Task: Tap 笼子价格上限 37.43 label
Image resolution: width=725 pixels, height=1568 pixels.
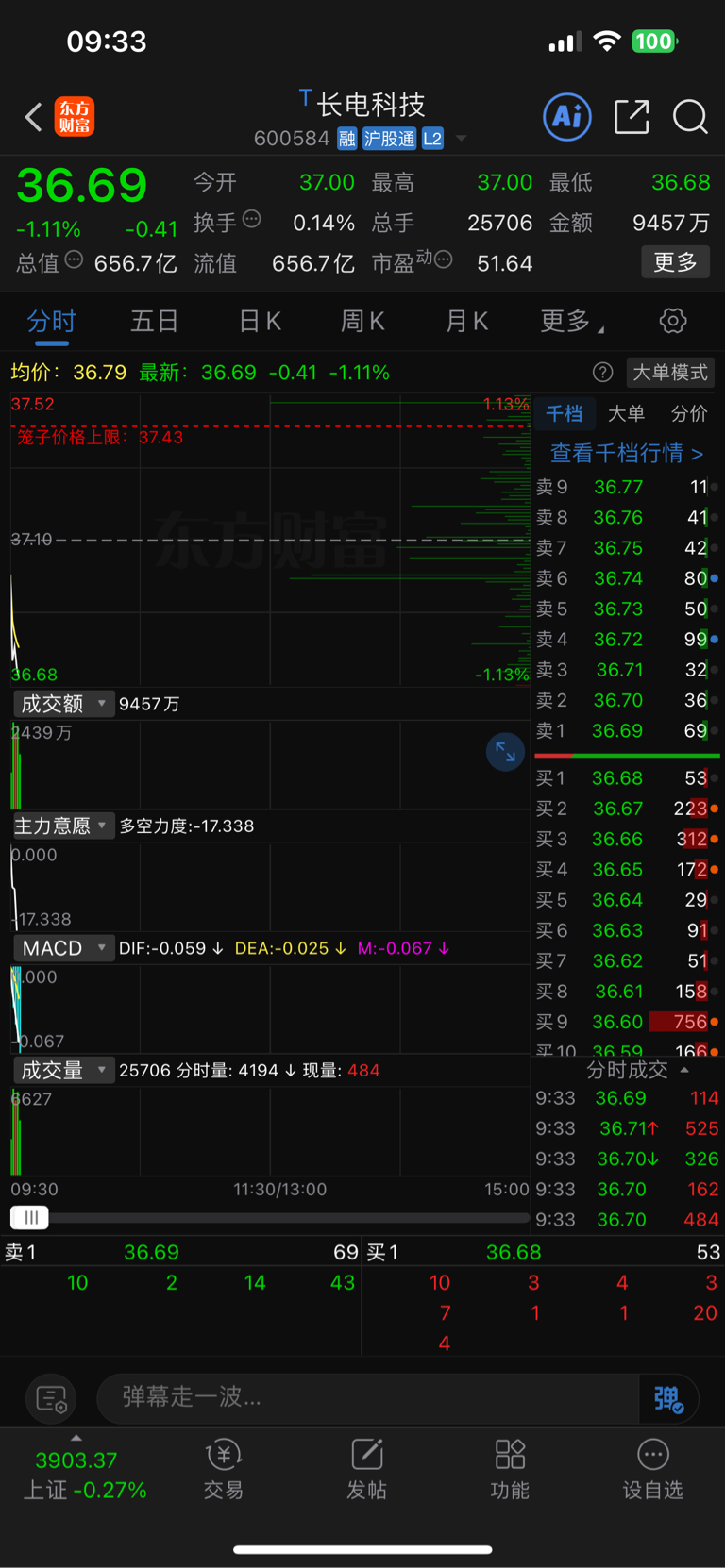Action: (x=100, y=437)
